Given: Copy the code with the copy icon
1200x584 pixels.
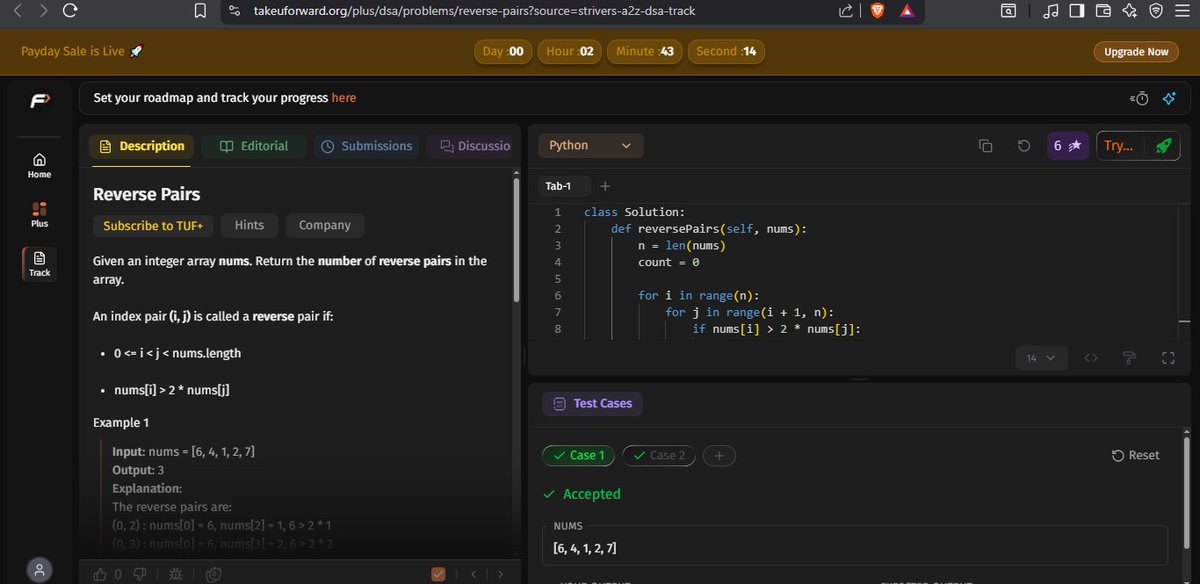Looking at the screenshot, I should coord(985,146).
